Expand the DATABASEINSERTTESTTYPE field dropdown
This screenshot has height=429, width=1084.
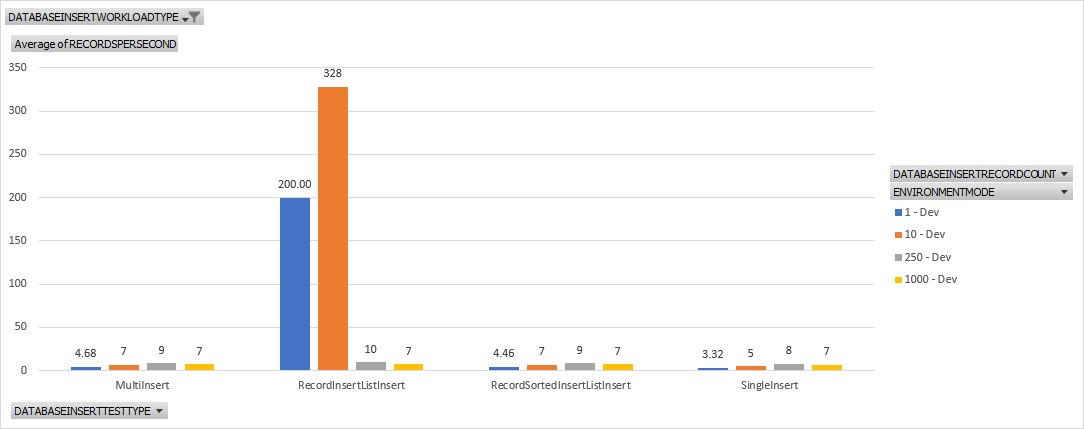point(159,411)
